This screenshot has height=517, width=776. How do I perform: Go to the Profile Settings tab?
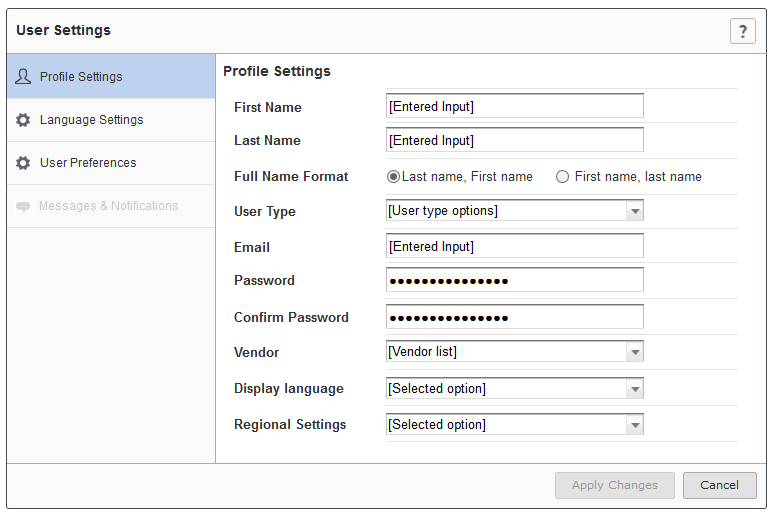coord(81,77)
